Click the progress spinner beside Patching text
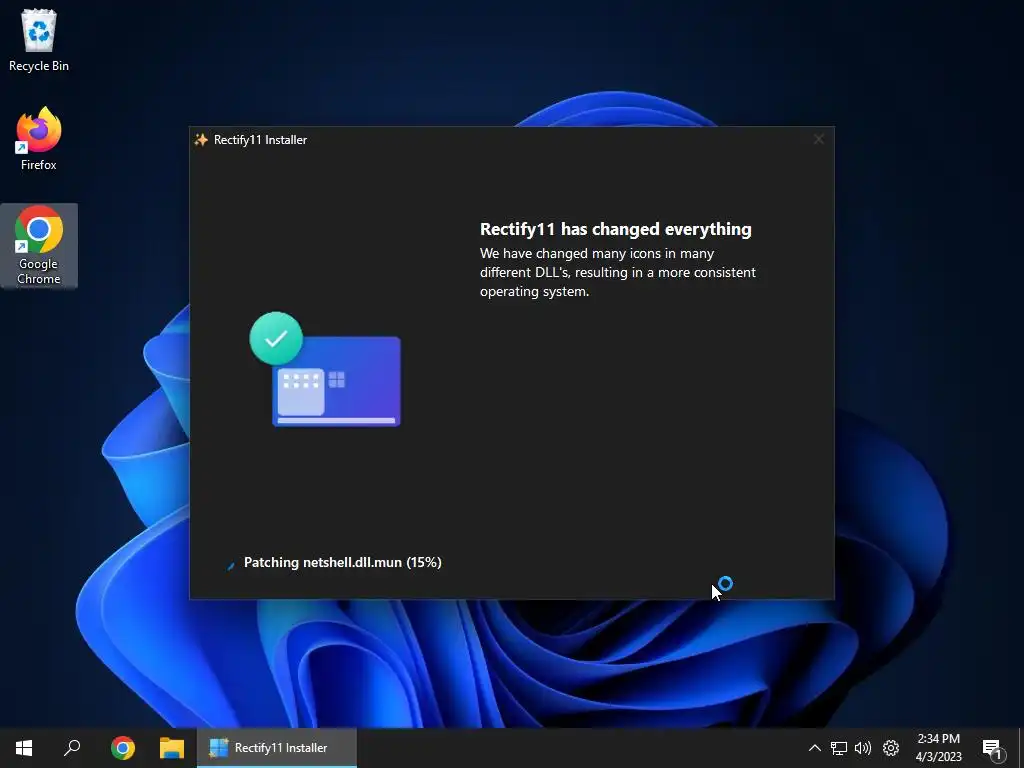1024x768 pixels. pyautogui.click(x=231, y=565)
